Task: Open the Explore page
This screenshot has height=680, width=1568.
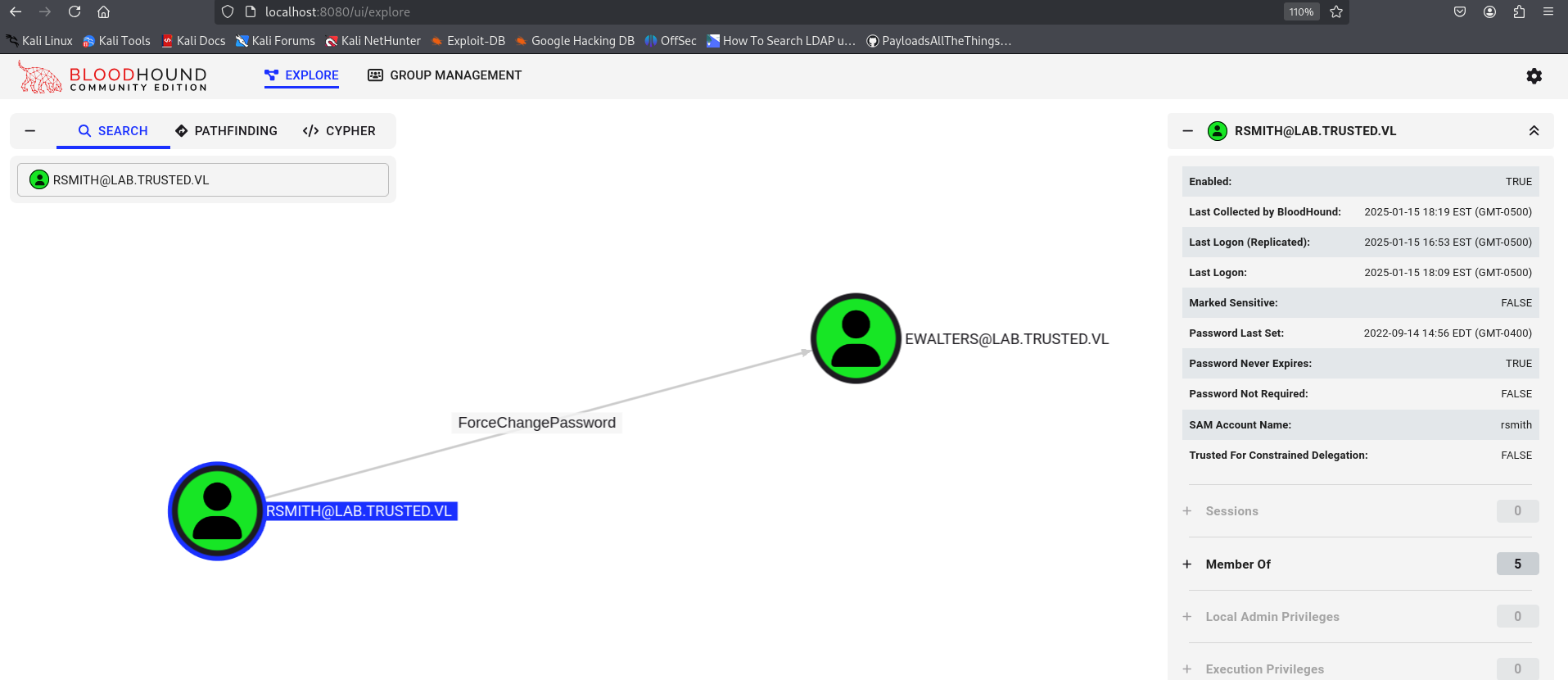Action: click(301, 75)
